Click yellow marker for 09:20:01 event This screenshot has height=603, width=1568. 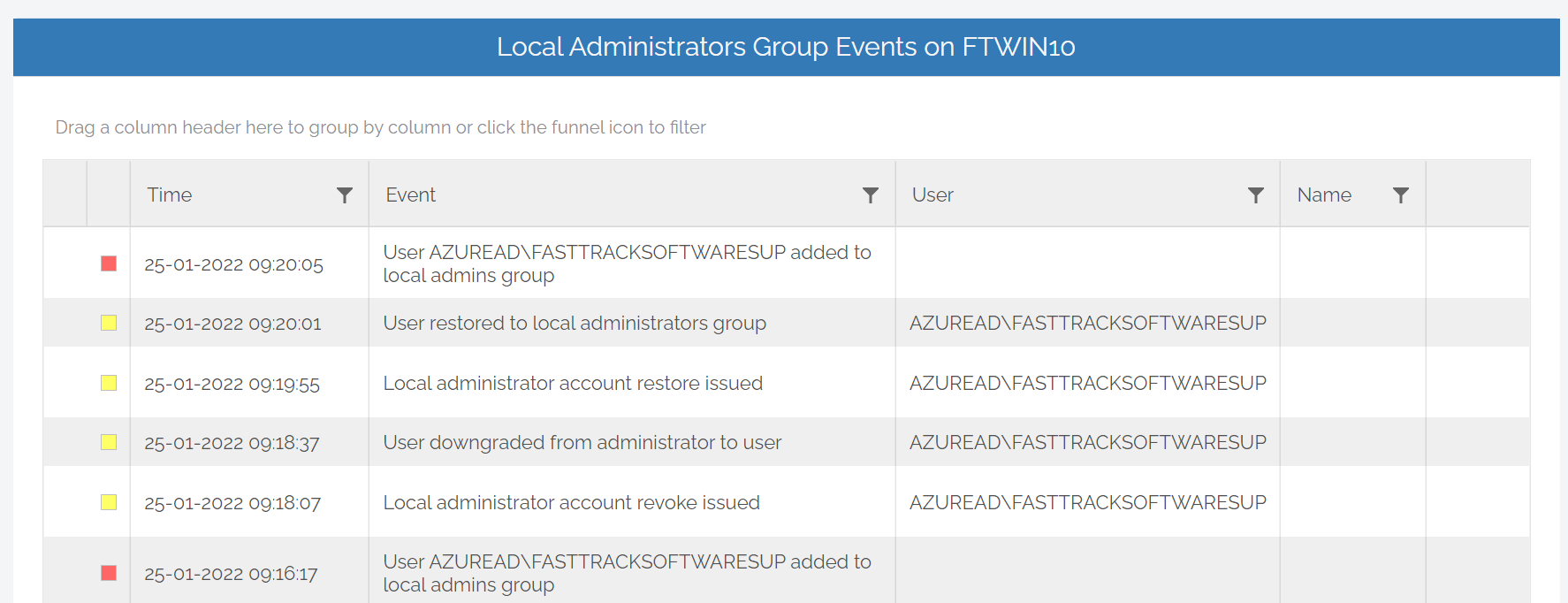coord(109,323)
